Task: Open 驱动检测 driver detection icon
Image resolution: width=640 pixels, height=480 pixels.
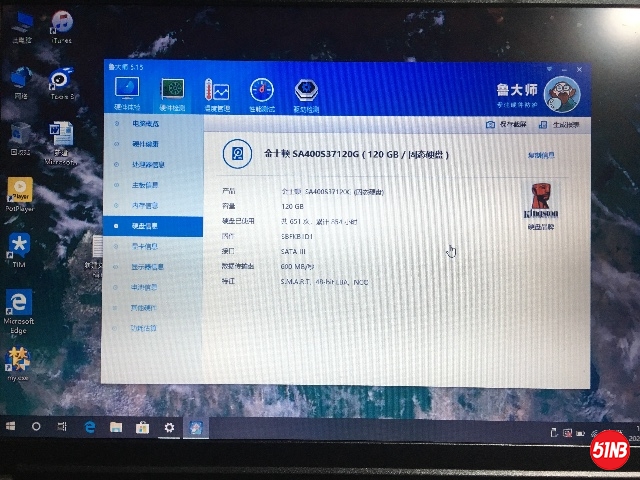Action: click(x=306, y=94)
